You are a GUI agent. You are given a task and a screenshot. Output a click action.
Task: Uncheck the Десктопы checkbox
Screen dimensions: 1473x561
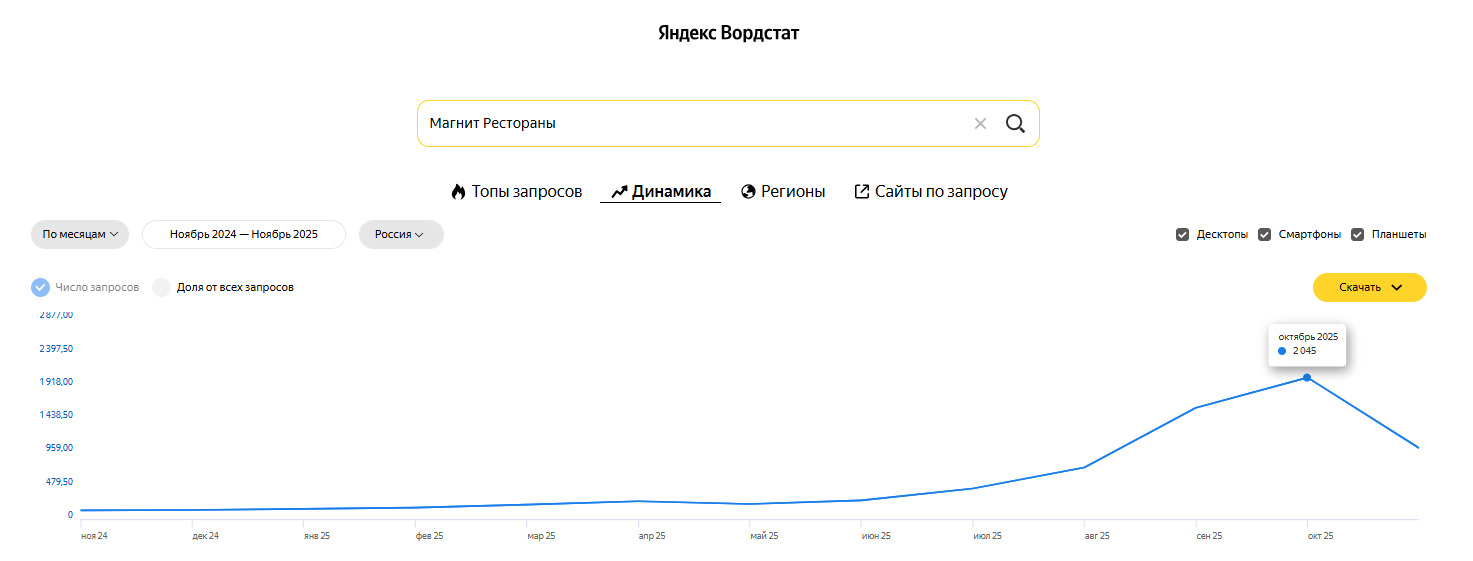click(1182, 235)
